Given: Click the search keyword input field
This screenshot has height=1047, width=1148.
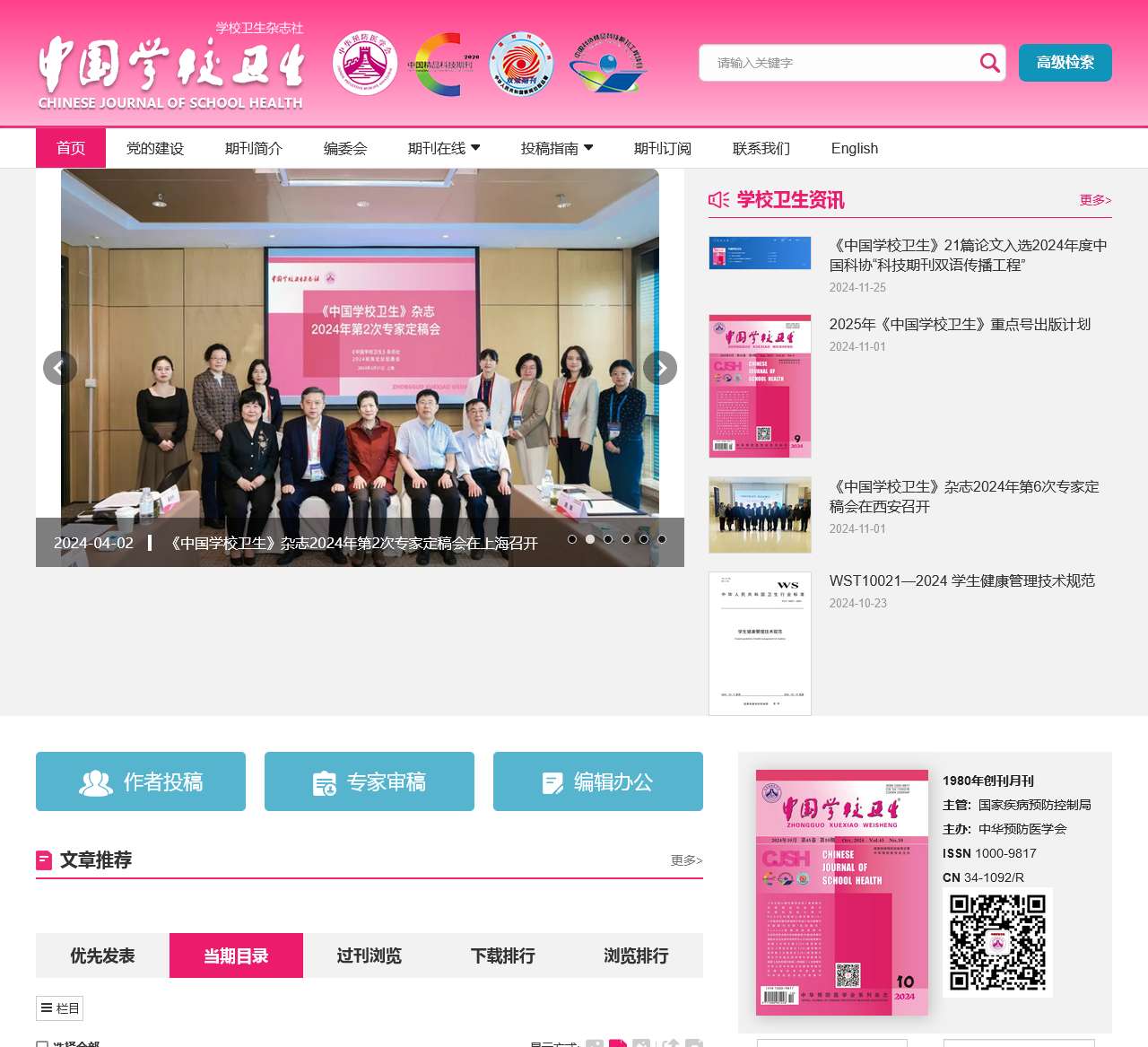Looking at the screenshot, I should [x=839, y=63].
